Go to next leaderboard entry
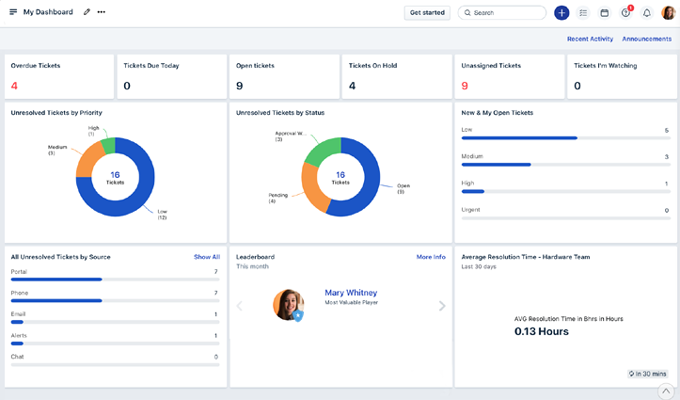This screenshot has width=680, height=400. [x=442, y=306]
